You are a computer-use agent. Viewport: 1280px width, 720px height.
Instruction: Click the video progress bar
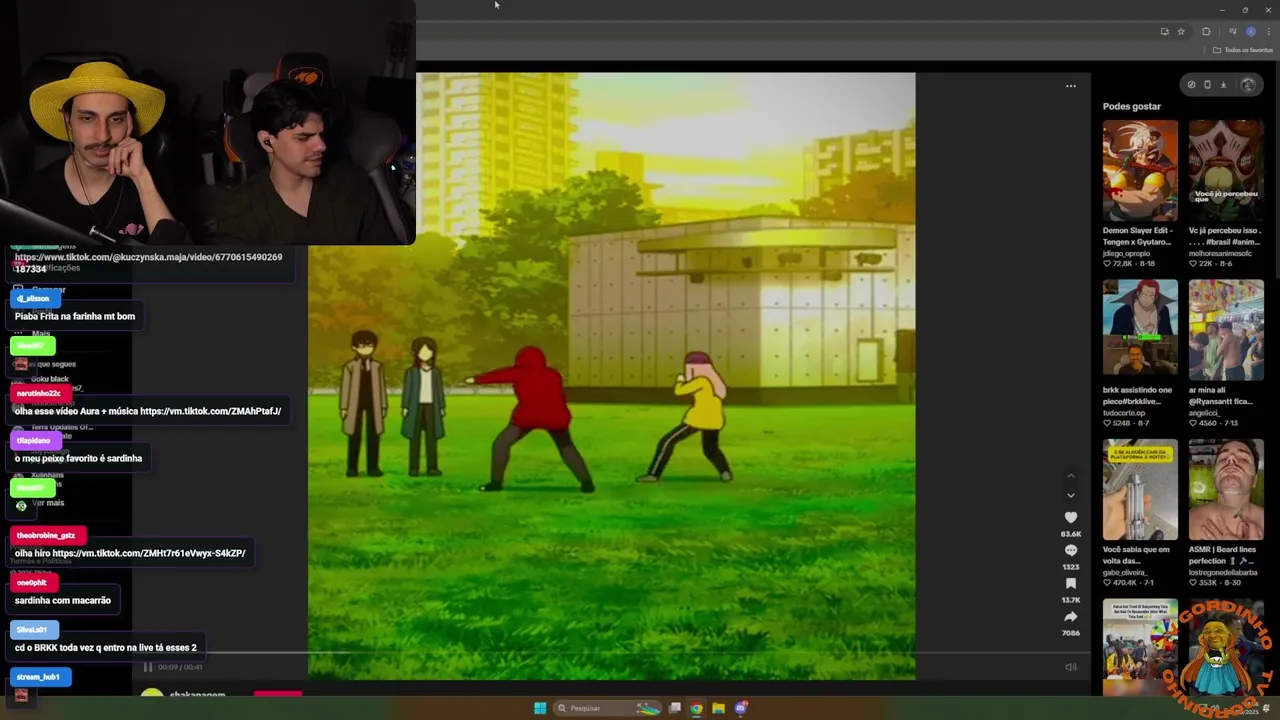coord(612,653)
